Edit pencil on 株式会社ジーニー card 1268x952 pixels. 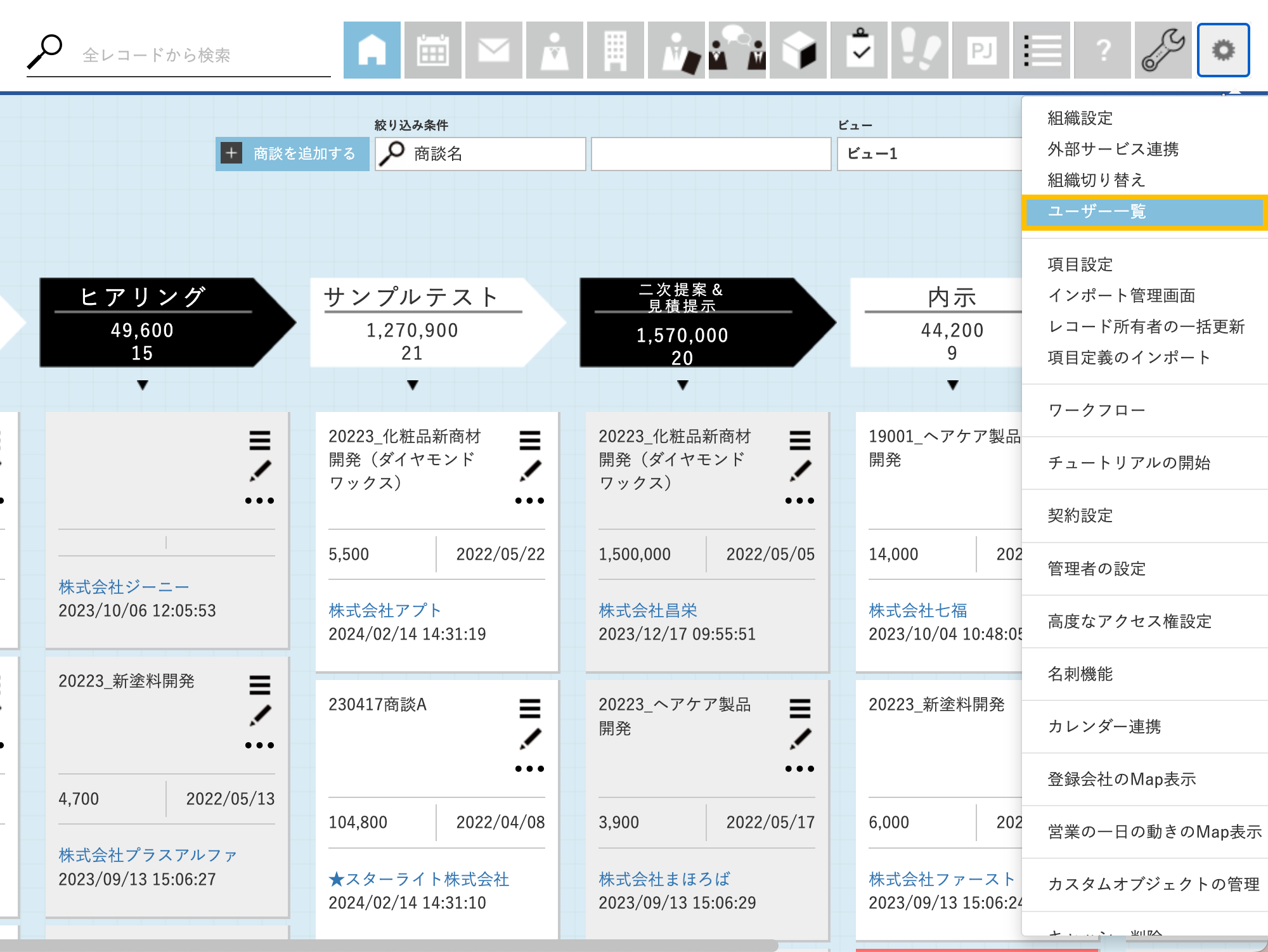(260, 471)
